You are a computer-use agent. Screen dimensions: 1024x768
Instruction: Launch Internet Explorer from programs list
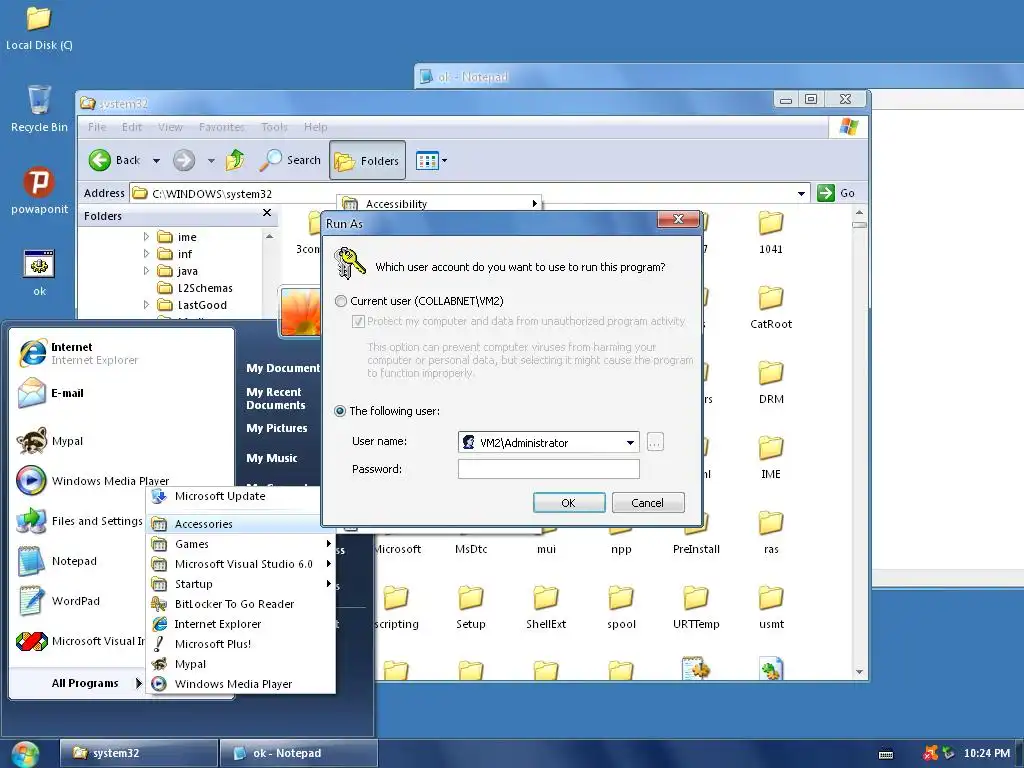pyautogui.click(x=240, y=624)
